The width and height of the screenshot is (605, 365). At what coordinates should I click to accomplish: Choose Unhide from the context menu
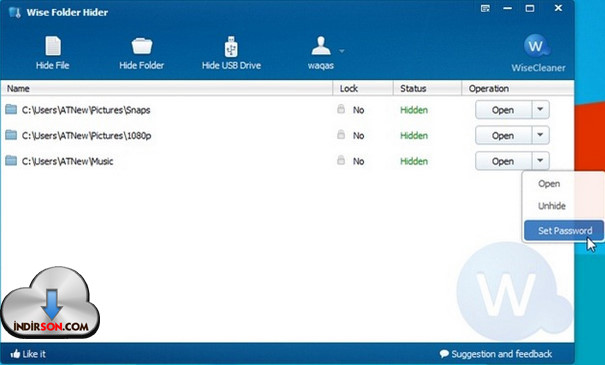coord(552,206)
